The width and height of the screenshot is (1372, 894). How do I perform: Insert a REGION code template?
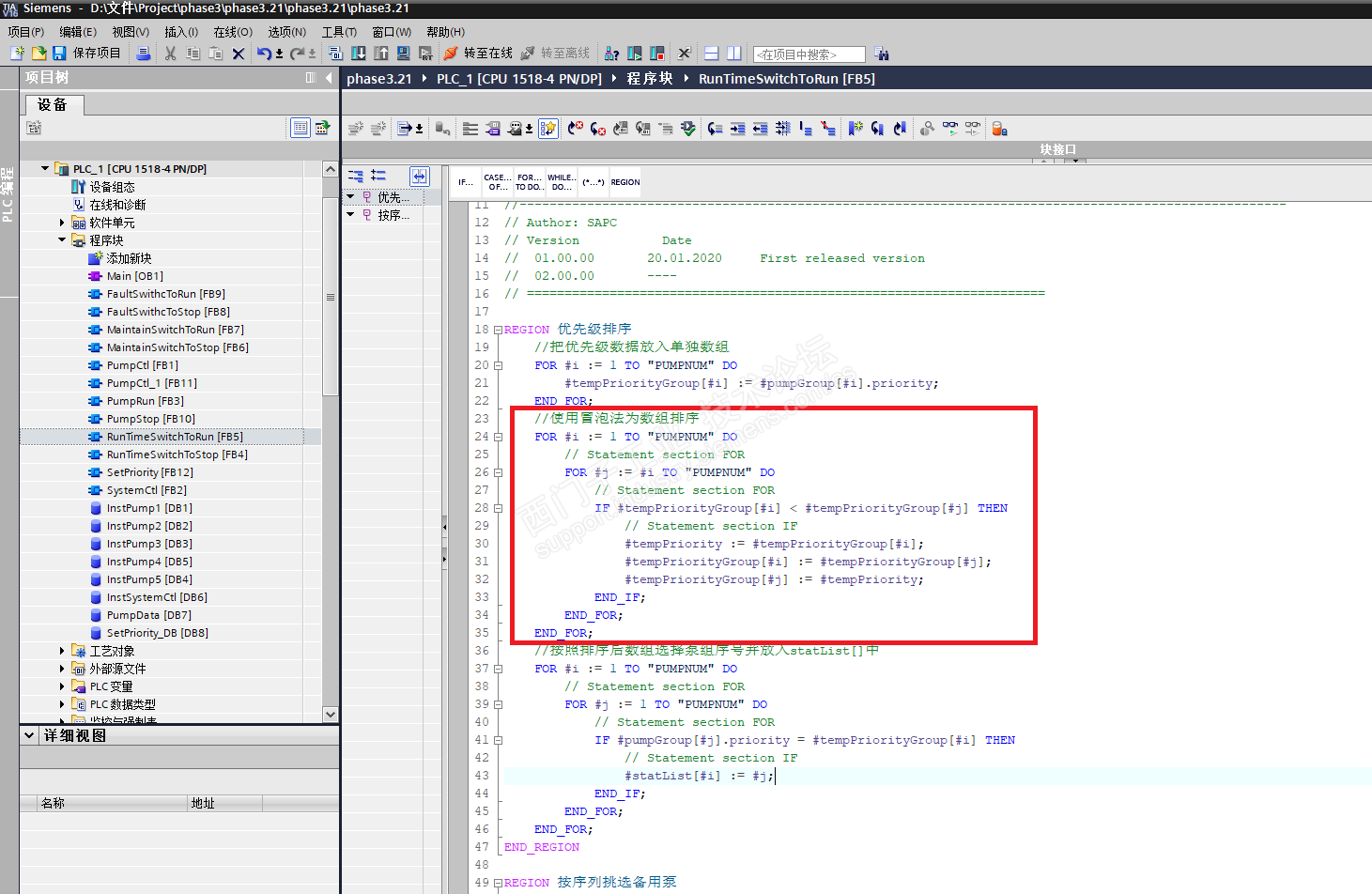[x=625, y=182]
